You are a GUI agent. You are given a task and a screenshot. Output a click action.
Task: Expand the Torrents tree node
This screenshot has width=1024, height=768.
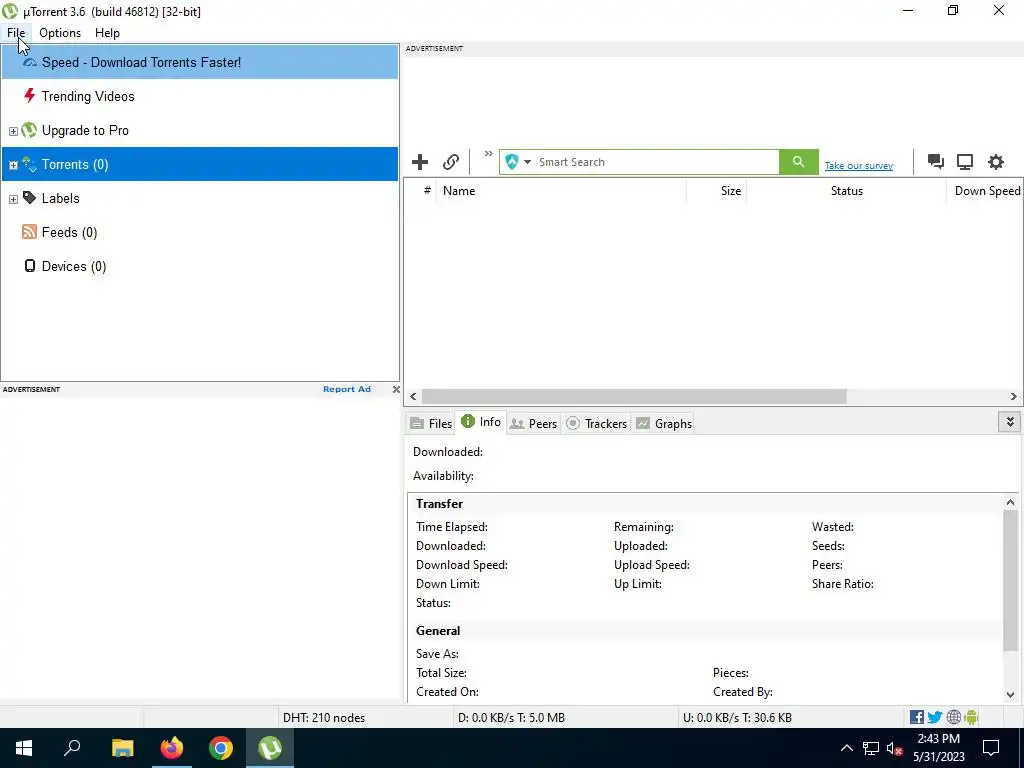pos(13,165)
